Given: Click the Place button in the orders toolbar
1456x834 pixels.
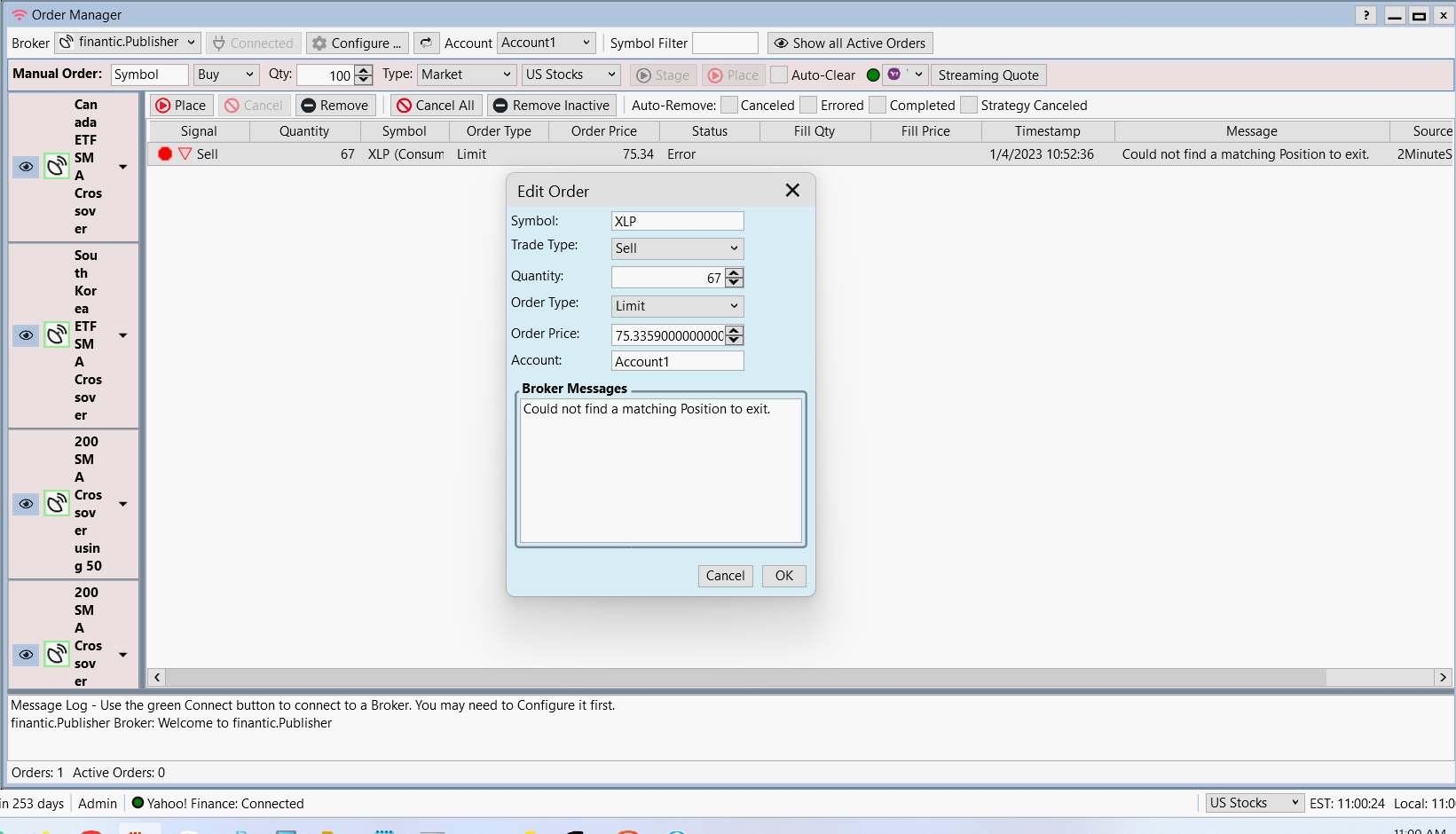Looking at the screenshot, I should point(181,105).
